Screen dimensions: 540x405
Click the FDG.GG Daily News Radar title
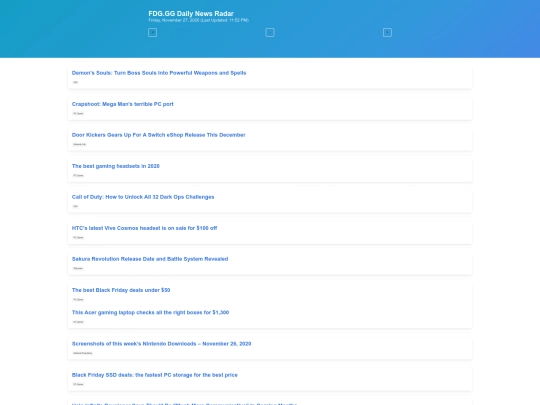[x=191, y=13]
